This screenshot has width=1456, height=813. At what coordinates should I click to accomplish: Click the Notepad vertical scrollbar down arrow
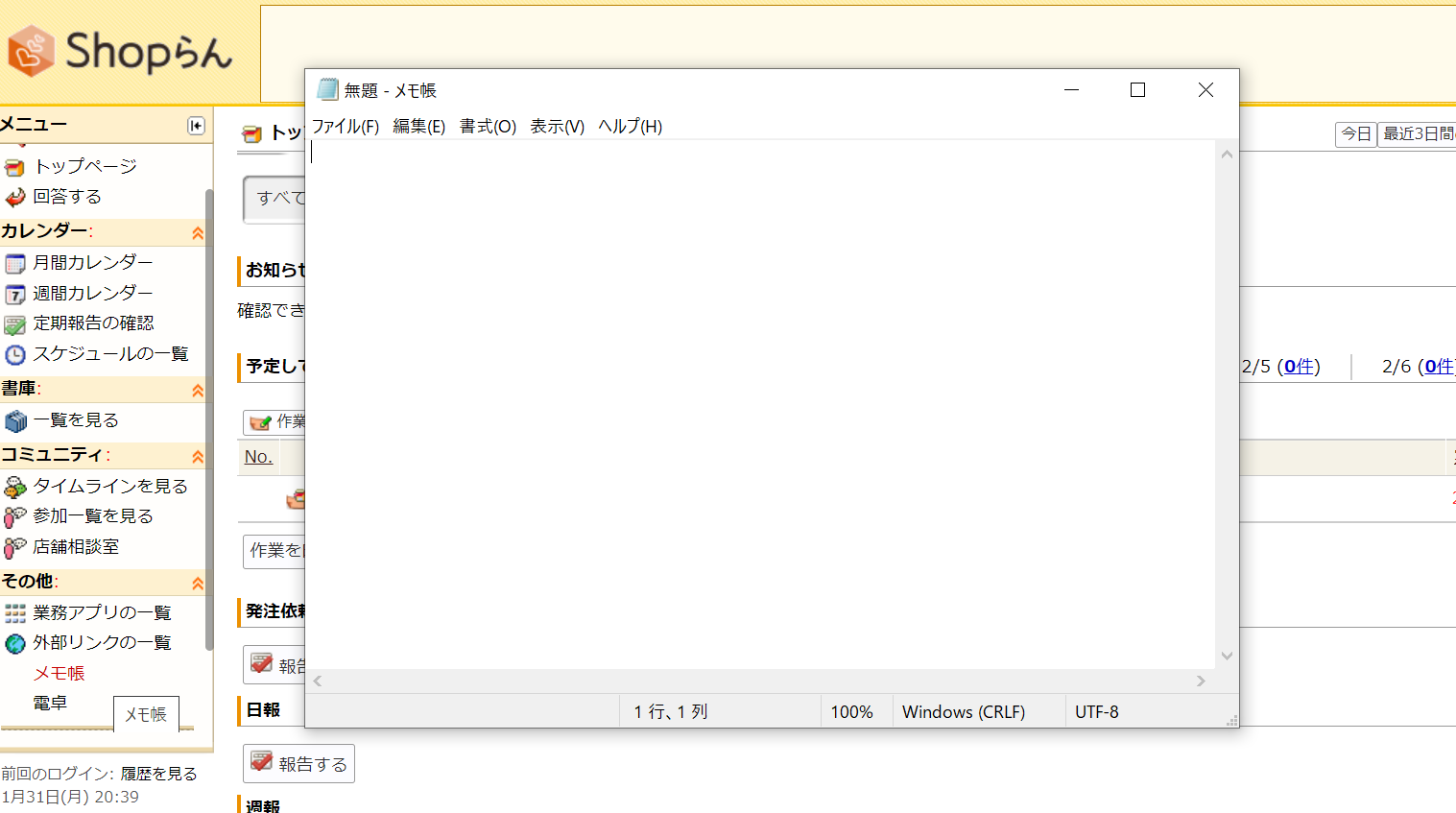(x=1227, y=656)
